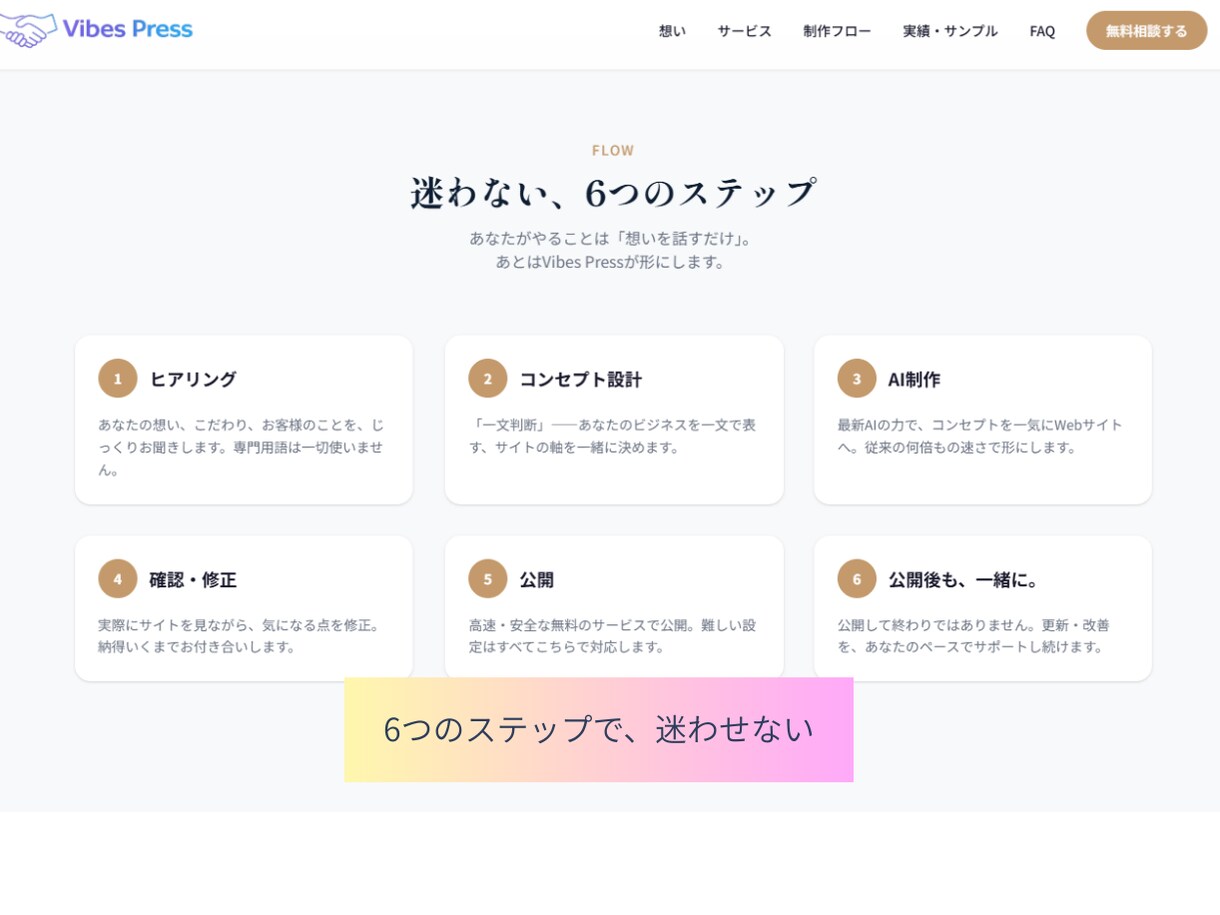Click the step 5 number badge

pyautogui.click(x=487, y=579)
